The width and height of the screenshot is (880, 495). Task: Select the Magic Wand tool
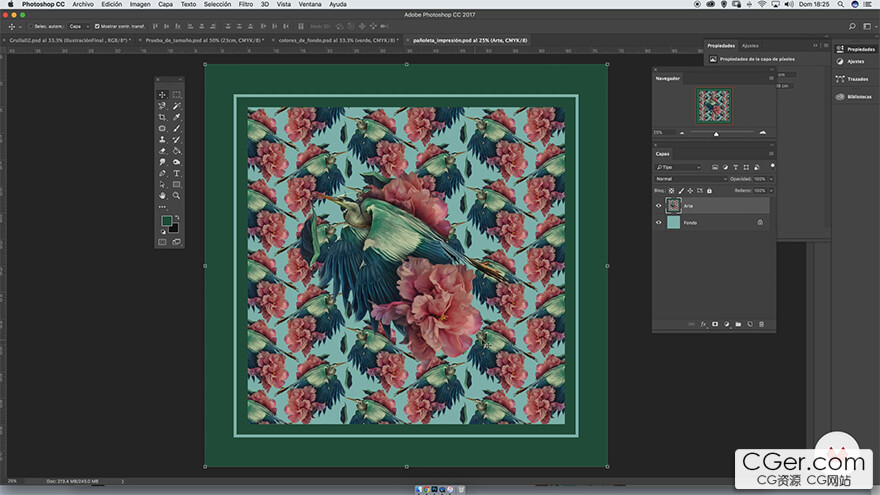pos(176,106)
